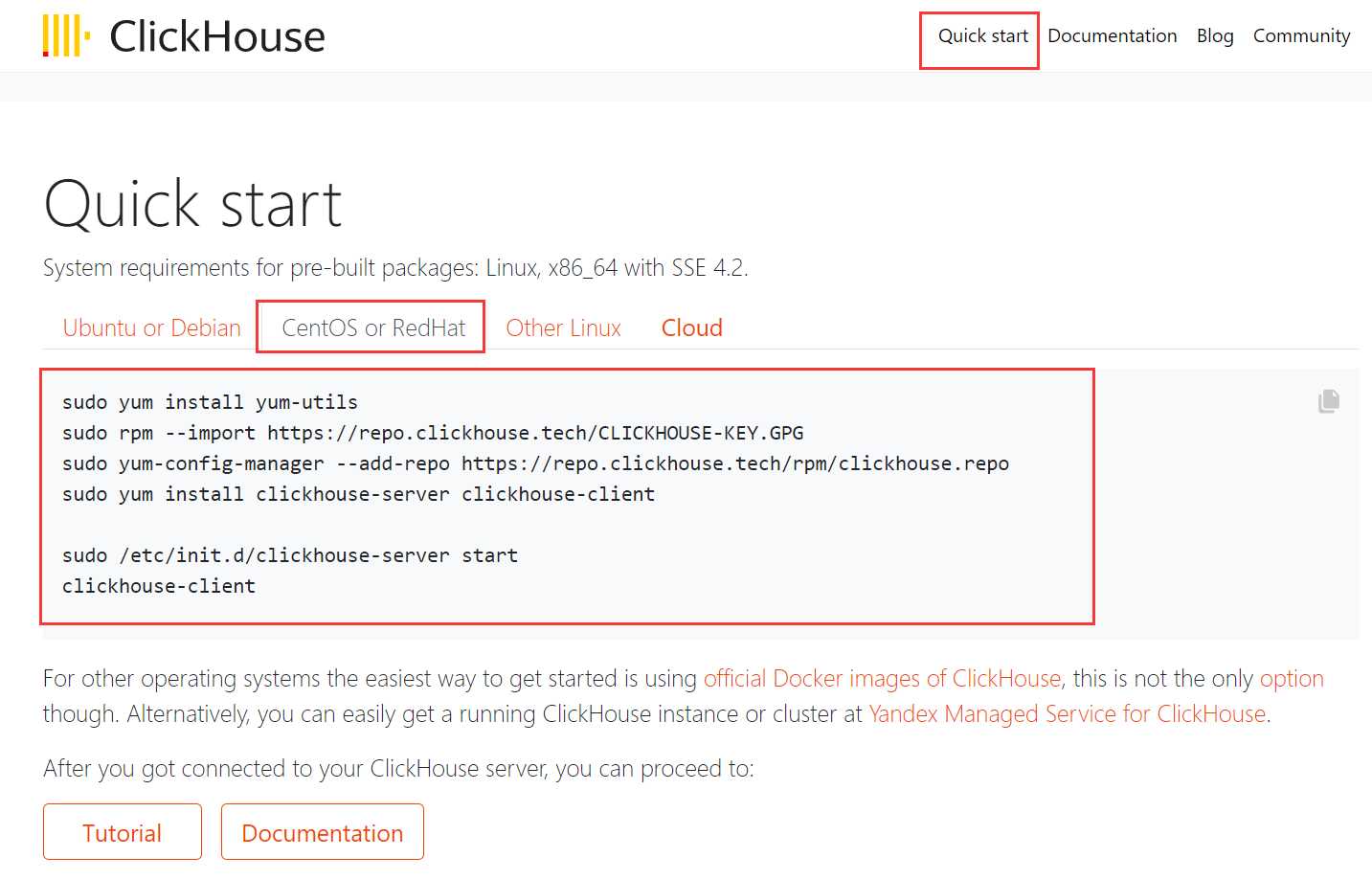Click the final 'clickhouse-client' command line
This screenshot has width=1372, height=880.
coord(159,586)
